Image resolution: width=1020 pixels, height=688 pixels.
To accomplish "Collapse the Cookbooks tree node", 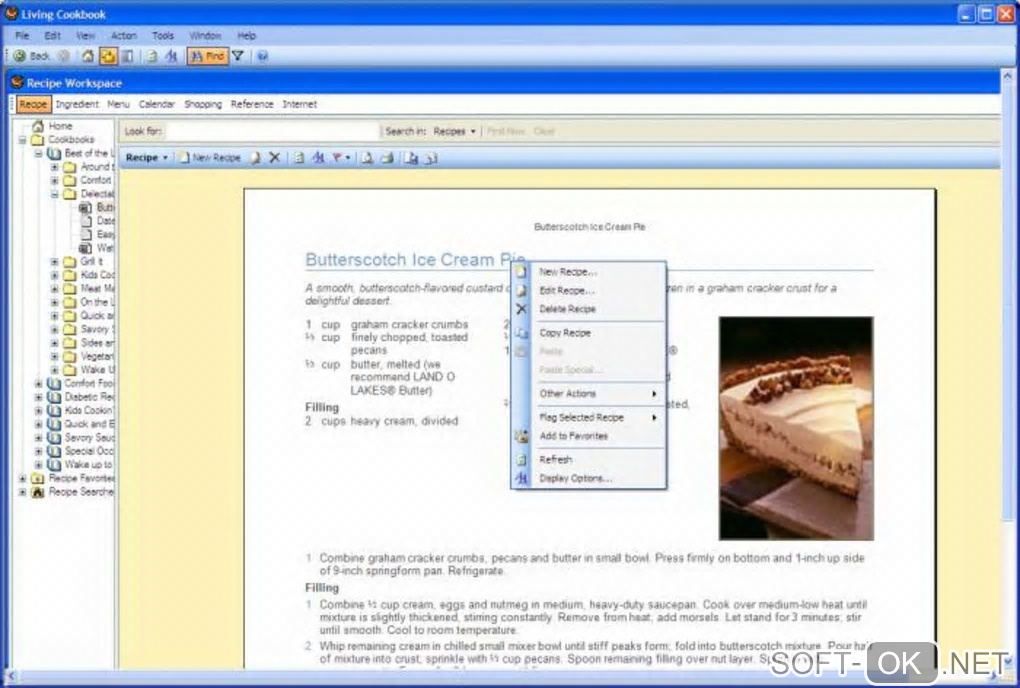I will point(22,140).
